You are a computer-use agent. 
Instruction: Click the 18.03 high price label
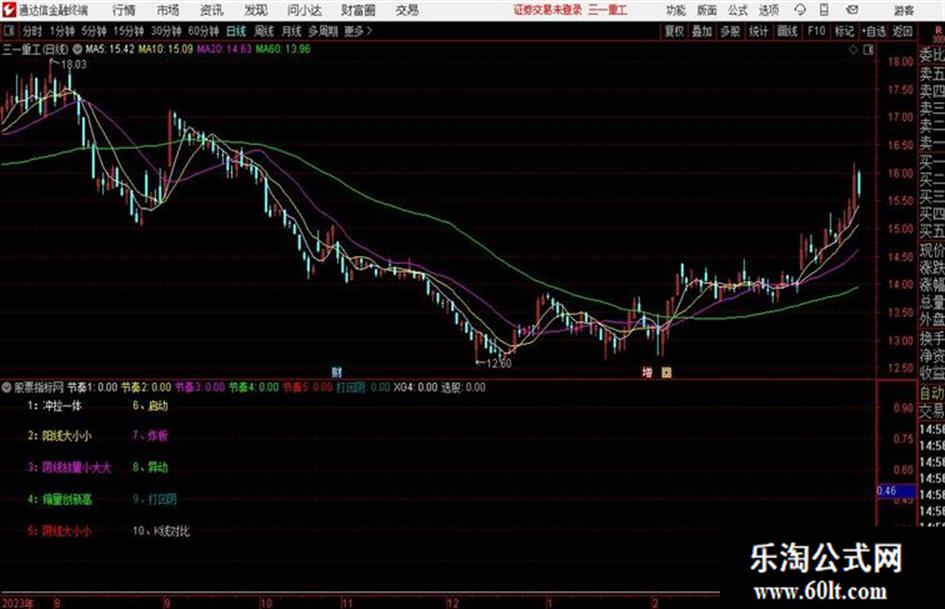(74, 65)
